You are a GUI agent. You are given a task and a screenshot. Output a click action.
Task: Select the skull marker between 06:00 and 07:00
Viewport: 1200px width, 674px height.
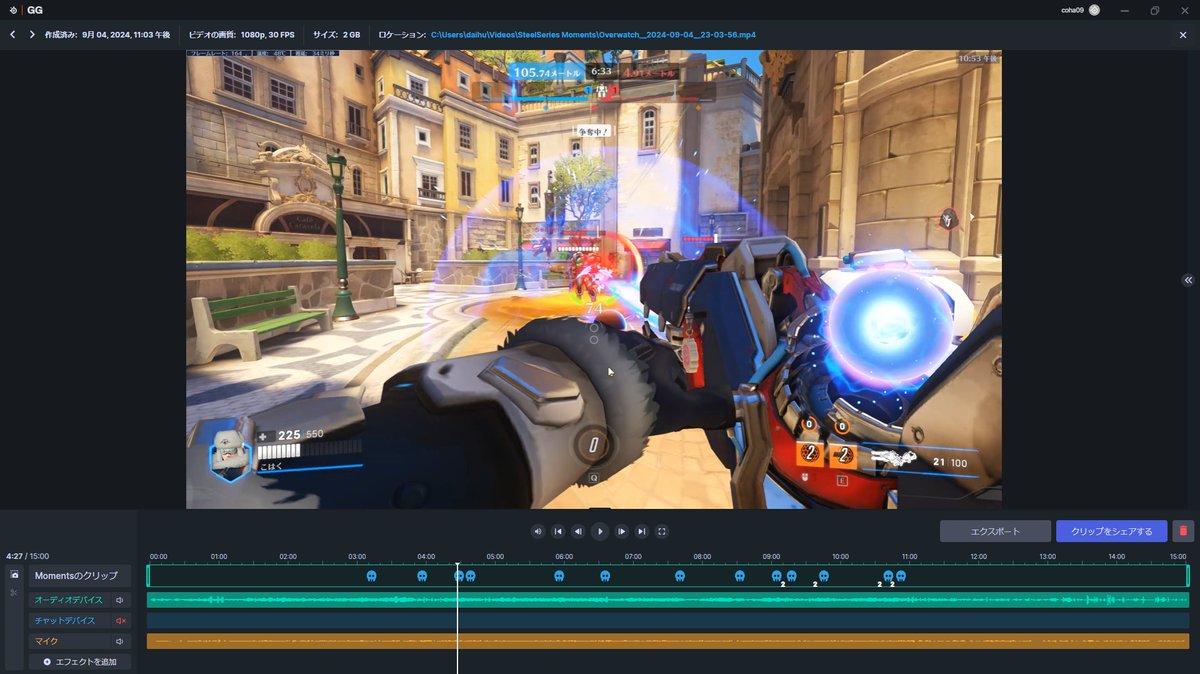point(605,575)
